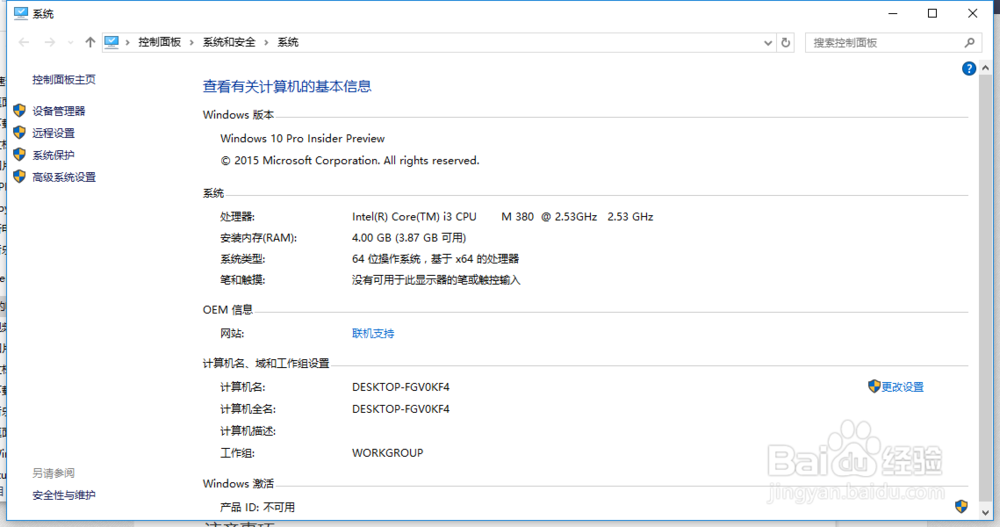The width and height of the screenshot is (1000, 527).
Task: Select DESKTOP-FGV0KF4 beside 计算机全名
Action: [x=401, y=409]
